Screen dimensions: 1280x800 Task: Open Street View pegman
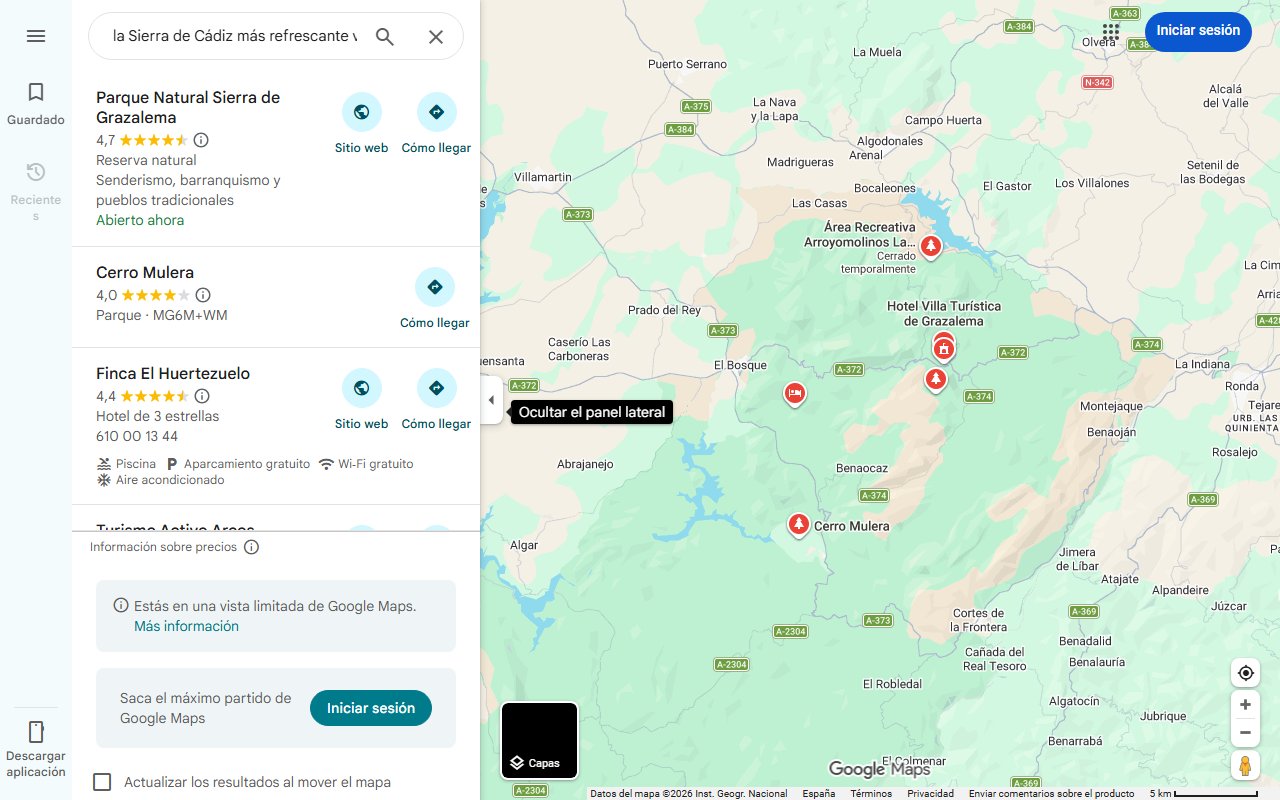click(1245, 767)
